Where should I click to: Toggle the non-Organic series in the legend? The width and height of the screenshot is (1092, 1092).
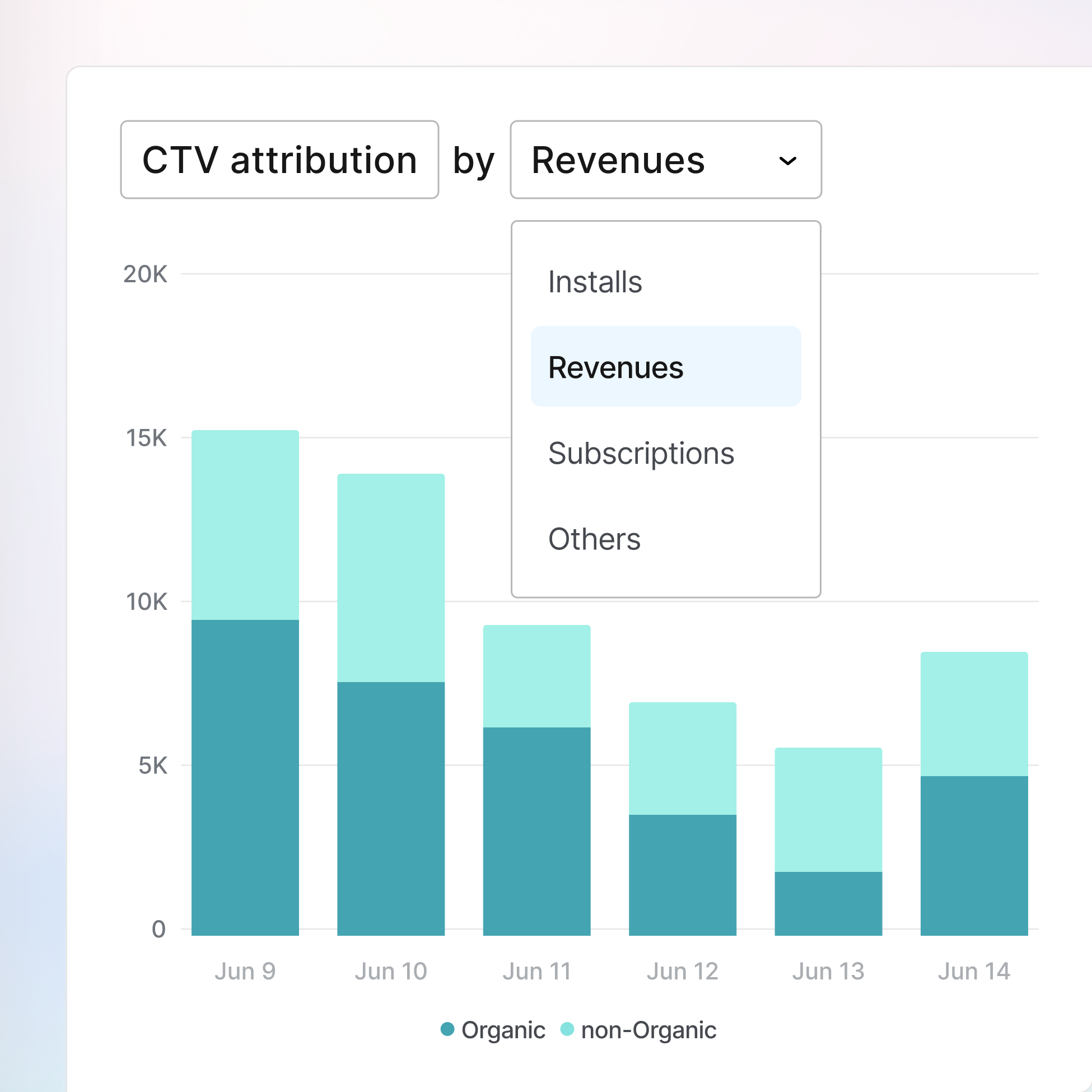[649, 1029]
